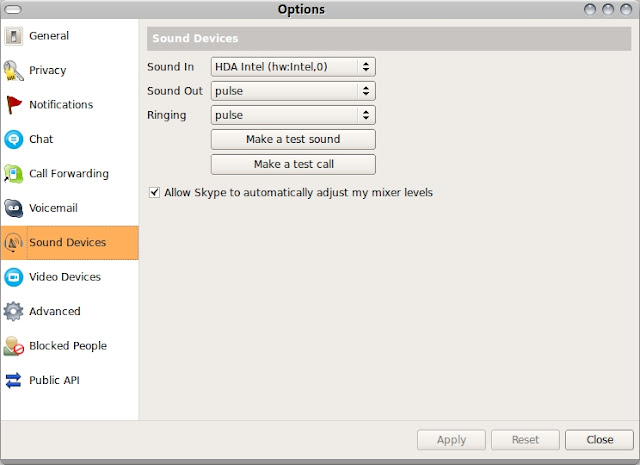Viewport: 640px width, 465px height.
Task: Select the Chat options section
Action: tap(70, 139)
